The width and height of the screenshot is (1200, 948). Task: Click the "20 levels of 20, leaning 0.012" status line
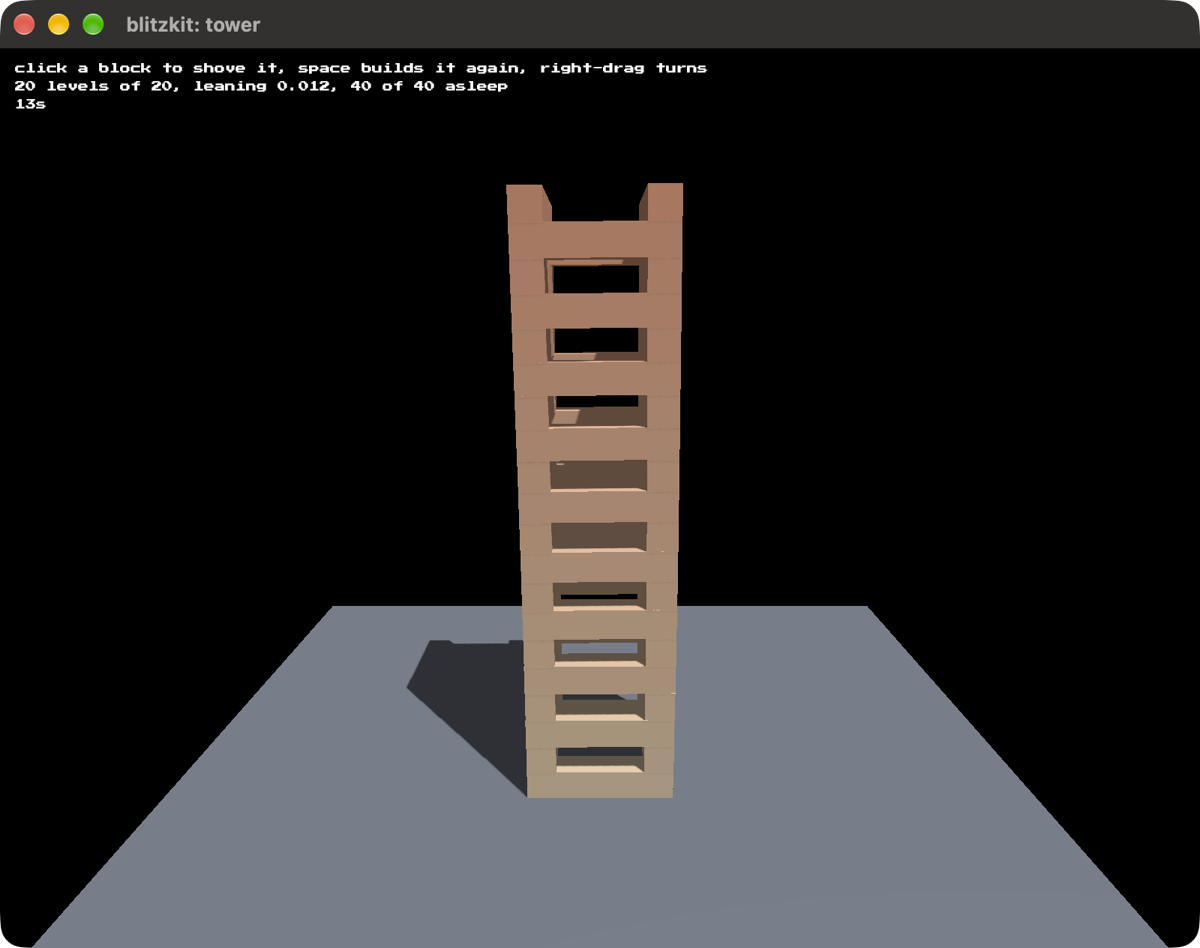tap(261, 86)
